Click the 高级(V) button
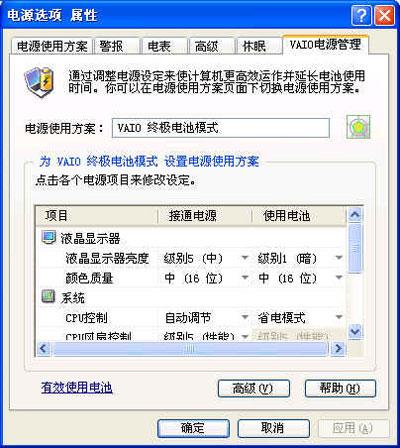 [253, 388]
